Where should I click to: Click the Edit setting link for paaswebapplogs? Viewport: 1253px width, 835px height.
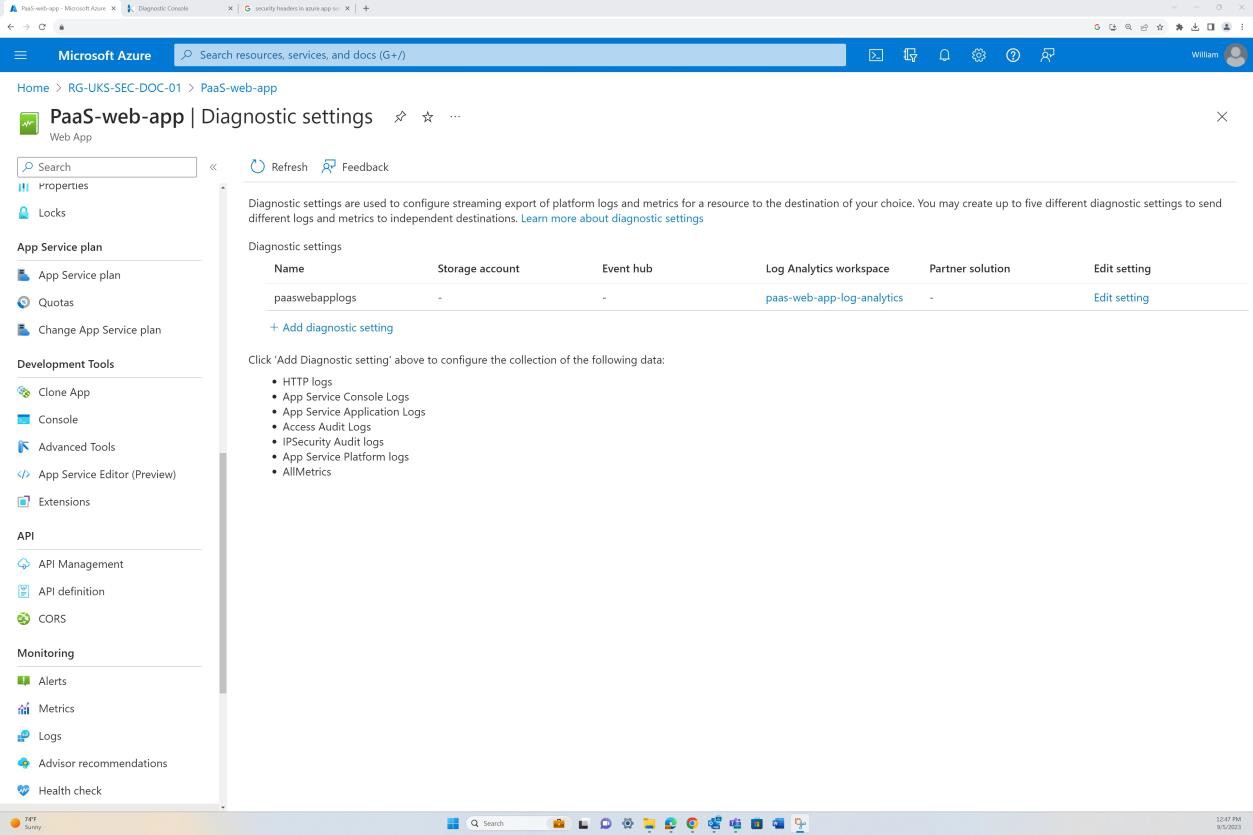pos(1120,297)
